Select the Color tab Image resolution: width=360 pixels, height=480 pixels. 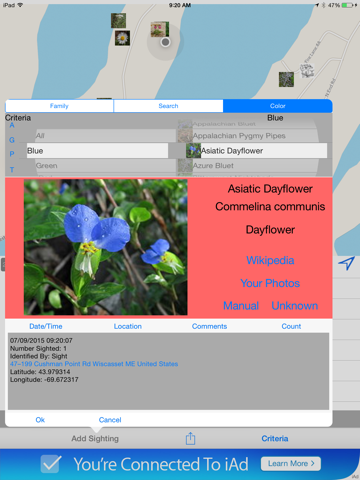click(278, 106)
